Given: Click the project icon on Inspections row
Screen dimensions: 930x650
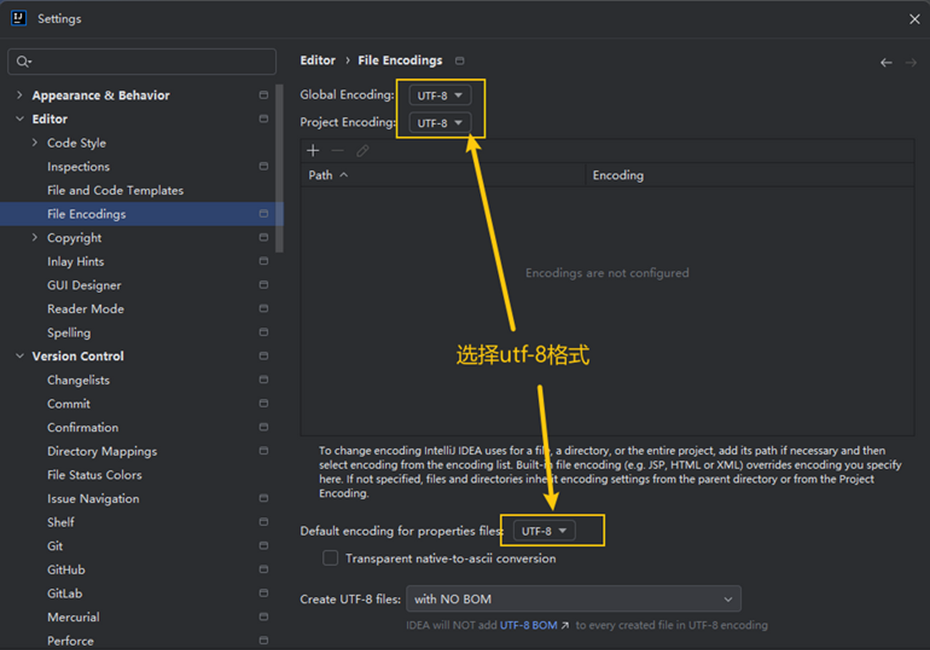Looking at the screenshot, I should pos(263,166).
